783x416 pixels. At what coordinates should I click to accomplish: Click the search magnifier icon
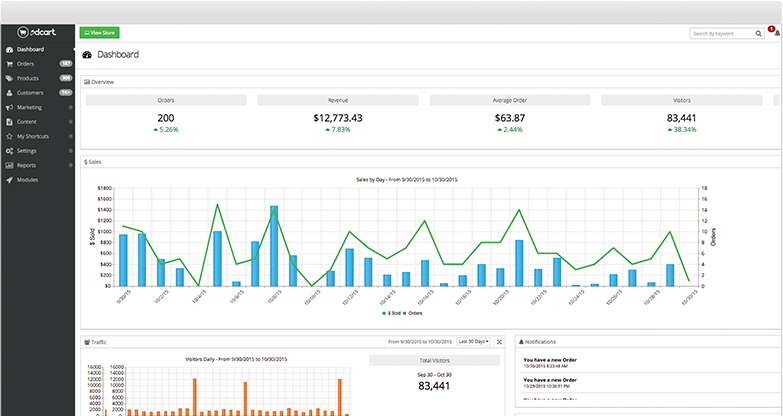click(x=760, y=33)
